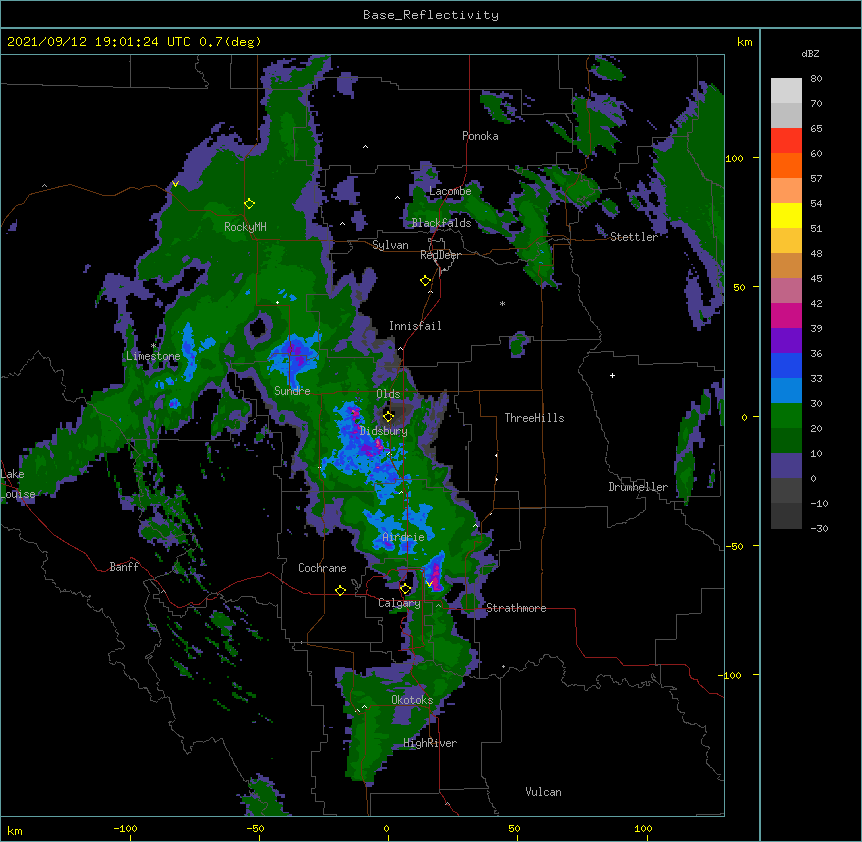Click the -100 tick label on vertical axis
This screenshot has height=842, width=862.
coord(731,675)
